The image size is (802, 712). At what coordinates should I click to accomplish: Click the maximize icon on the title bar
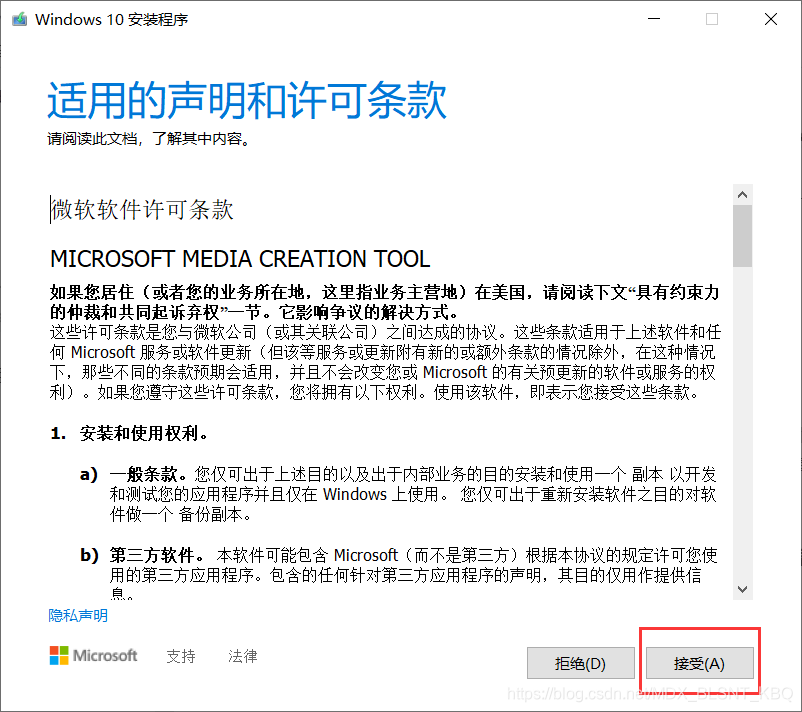(x=712, y=18)
